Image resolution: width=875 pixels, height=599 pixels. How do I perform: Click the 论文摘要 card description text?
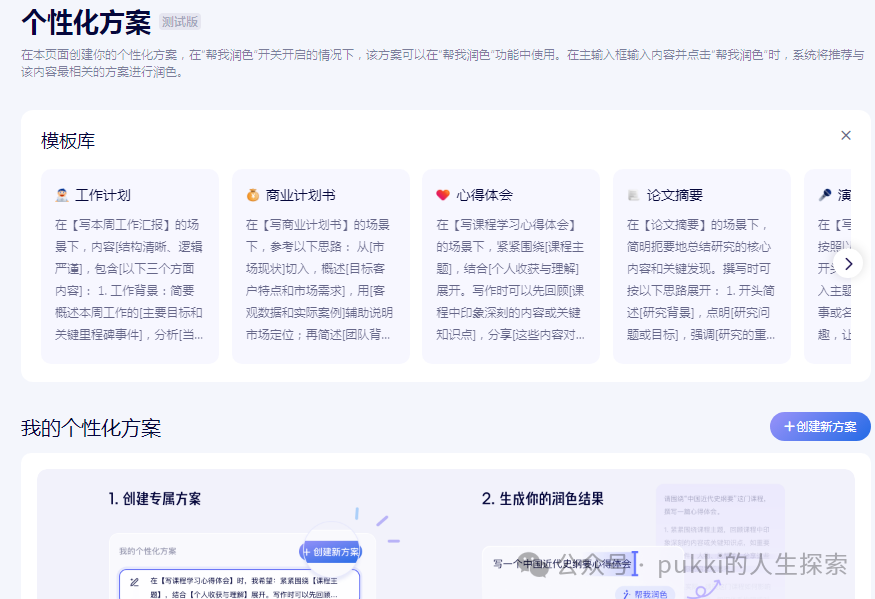(701, 279)
